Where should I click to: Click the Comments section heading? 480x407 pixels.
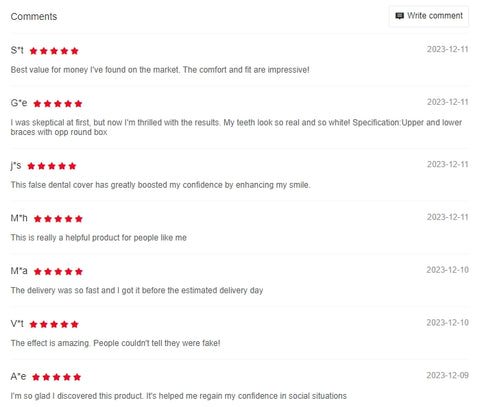click(34, 16)
